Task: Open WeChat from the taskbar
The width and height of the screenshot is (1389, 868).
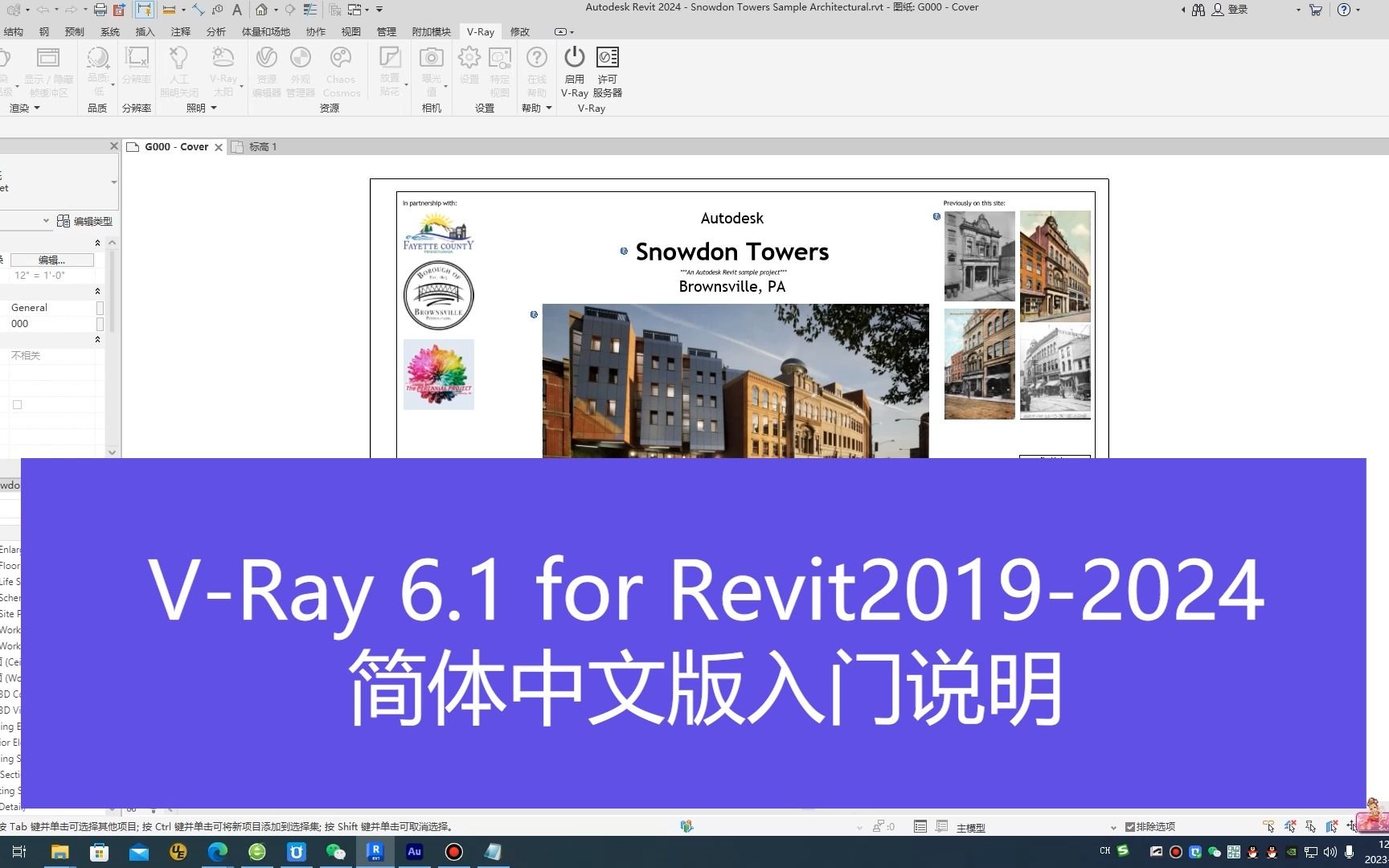Action: click(x=335, y=852)
